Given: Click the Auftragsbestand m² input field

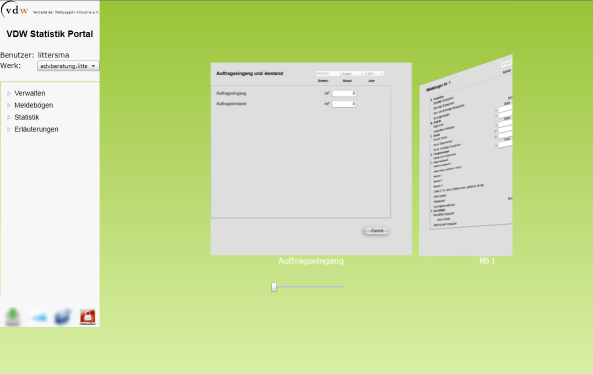Looking at the screenshot, I should 344,104.
